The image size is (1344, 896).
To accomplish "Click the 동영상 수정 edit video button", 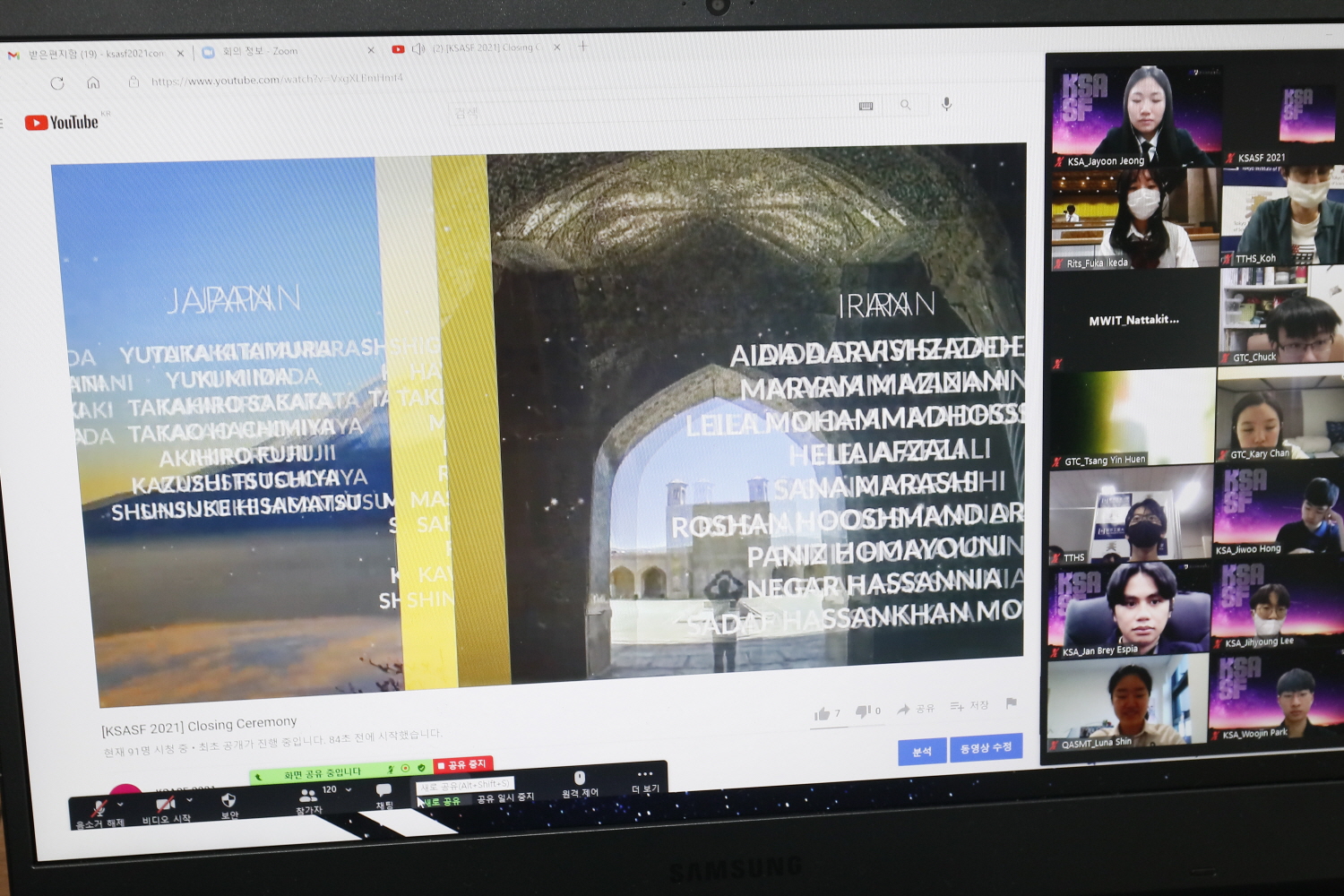I will (986, 747).
